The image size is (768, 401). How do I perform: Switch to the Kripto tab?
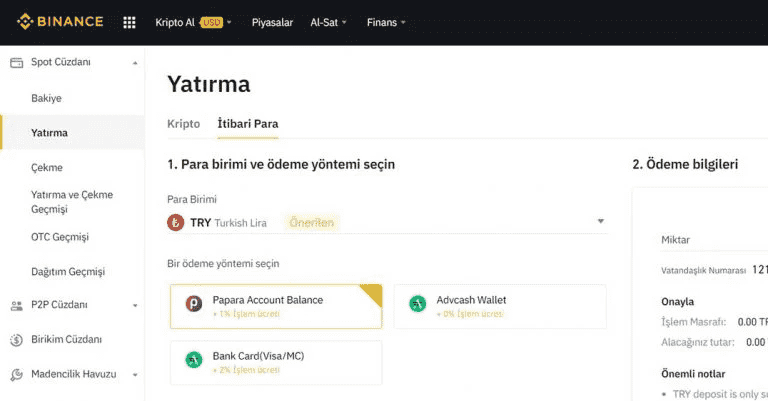[x=184, y=124]
